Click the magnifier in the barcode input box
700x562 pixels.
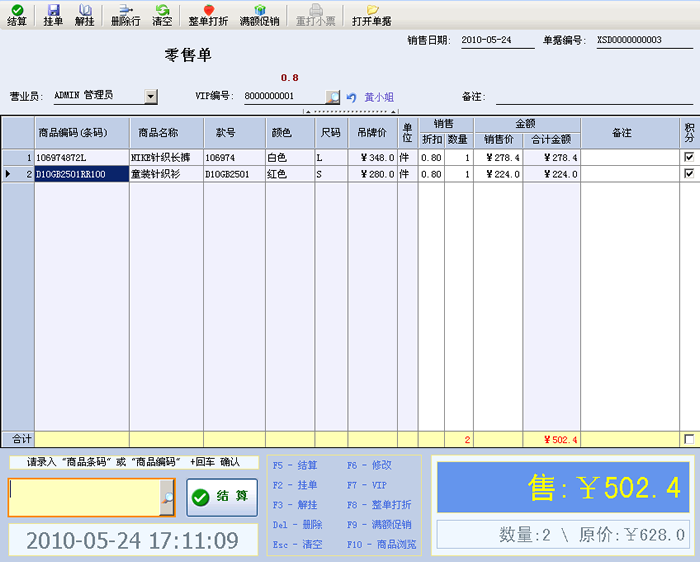pos(167,498)
